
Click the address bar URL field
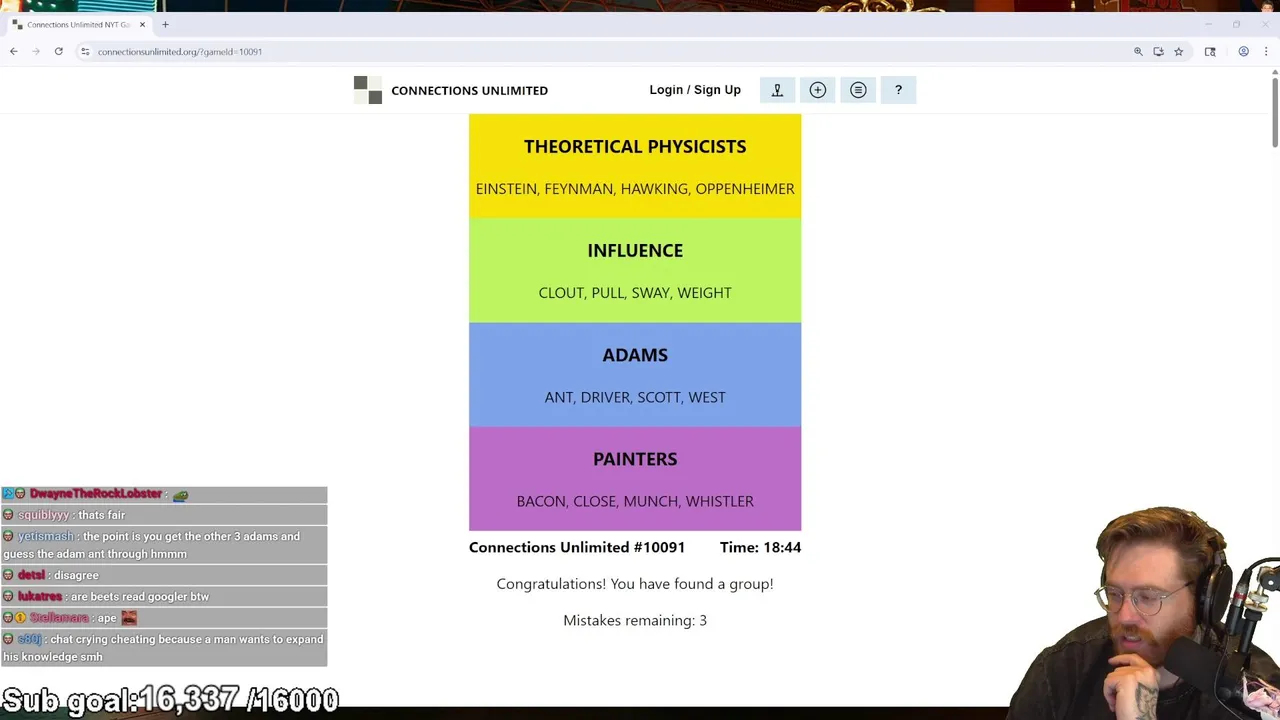[600, 51]
